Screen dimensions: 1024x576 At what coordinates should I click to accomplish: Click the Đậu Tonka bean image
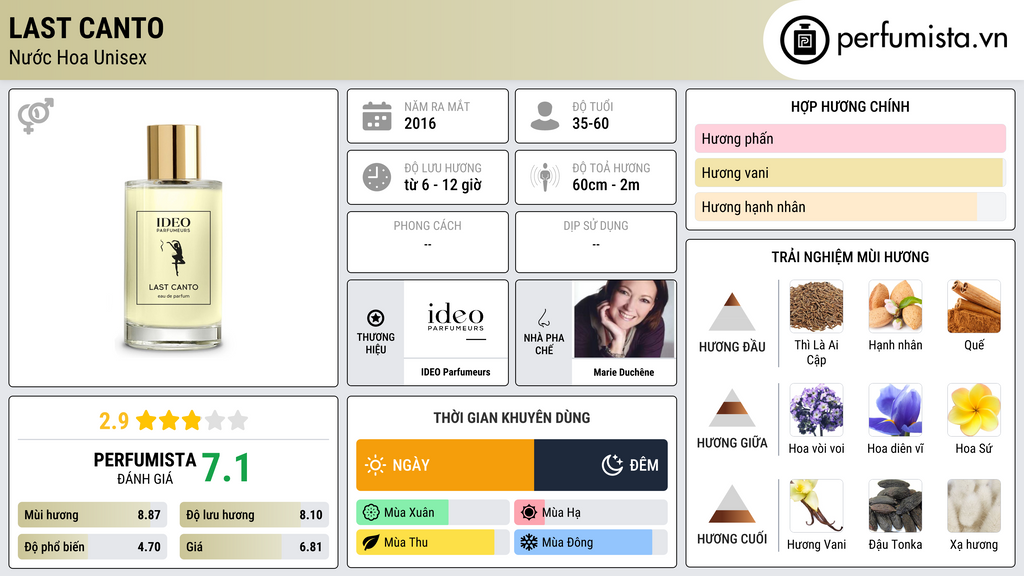[x=895, y=506]
